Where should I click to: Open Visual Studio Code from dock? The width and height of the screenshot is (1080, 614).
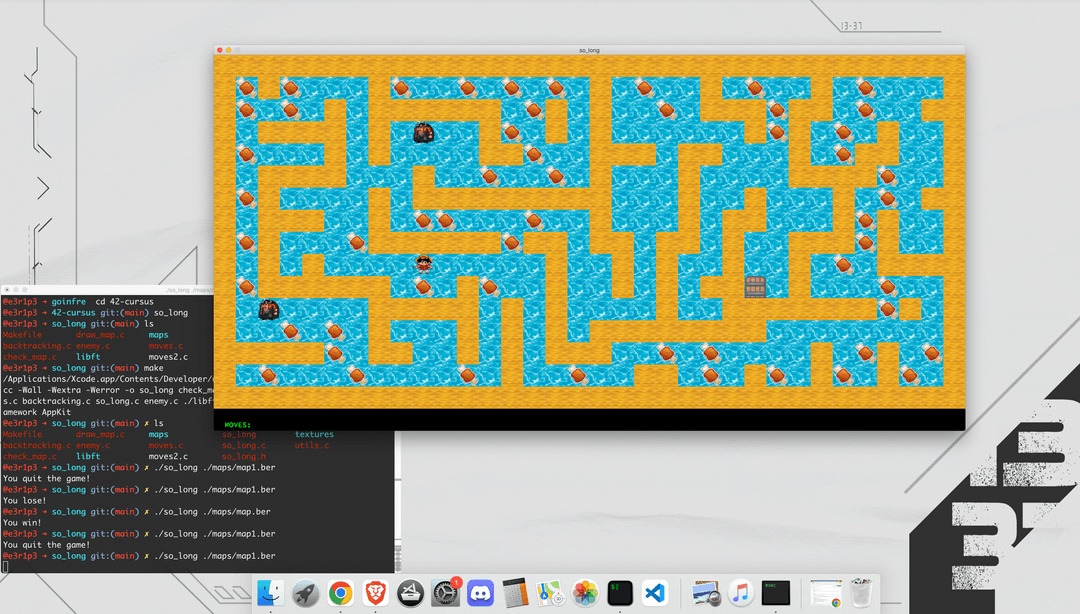coord(655,593)
